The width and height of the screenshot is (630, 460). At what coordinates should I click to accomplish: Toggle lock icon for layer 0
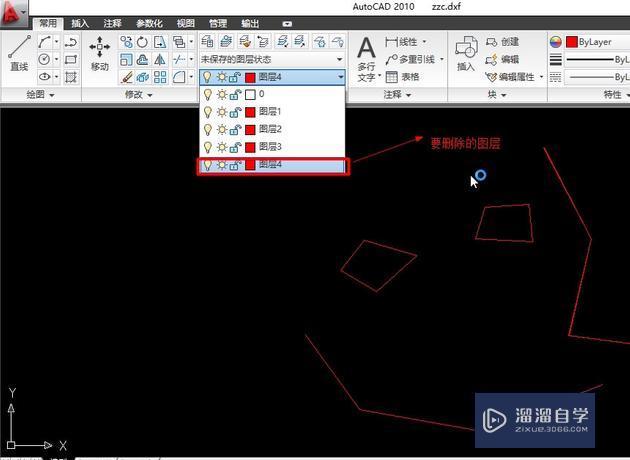pos(235,94)
